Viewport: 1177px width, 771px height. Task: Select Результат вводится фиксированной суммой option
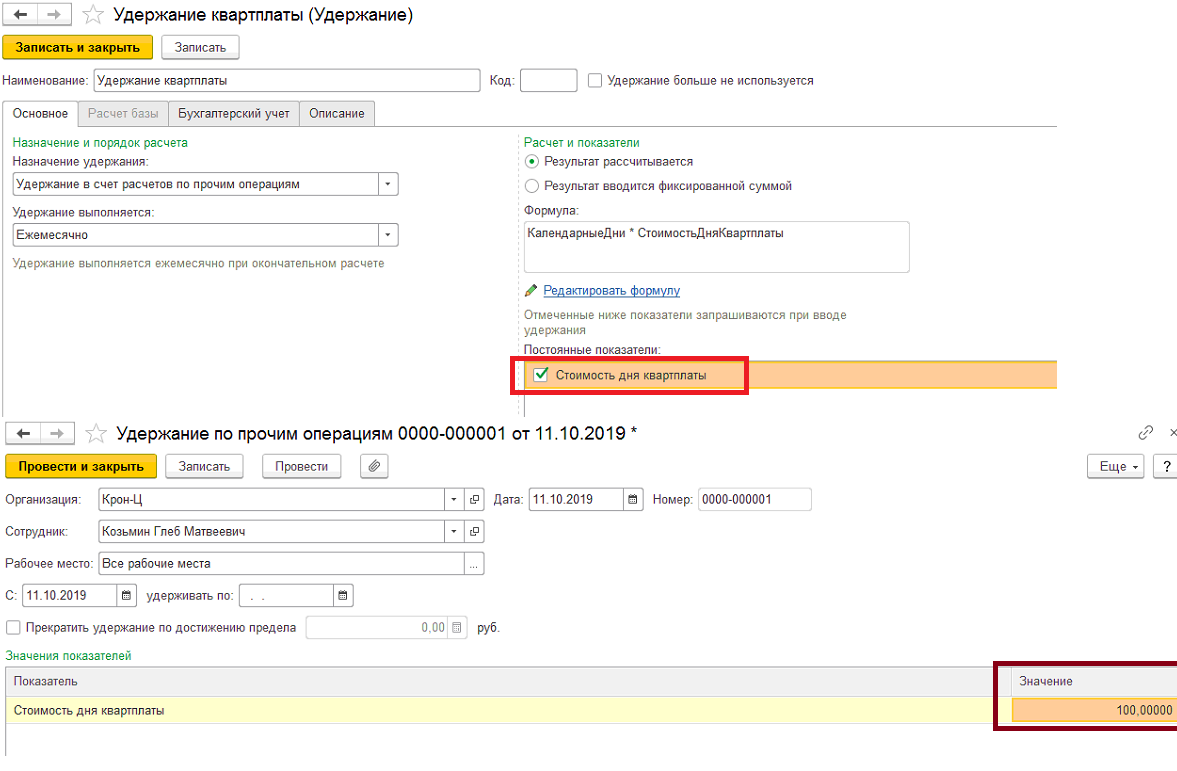(x=532, y=185)
